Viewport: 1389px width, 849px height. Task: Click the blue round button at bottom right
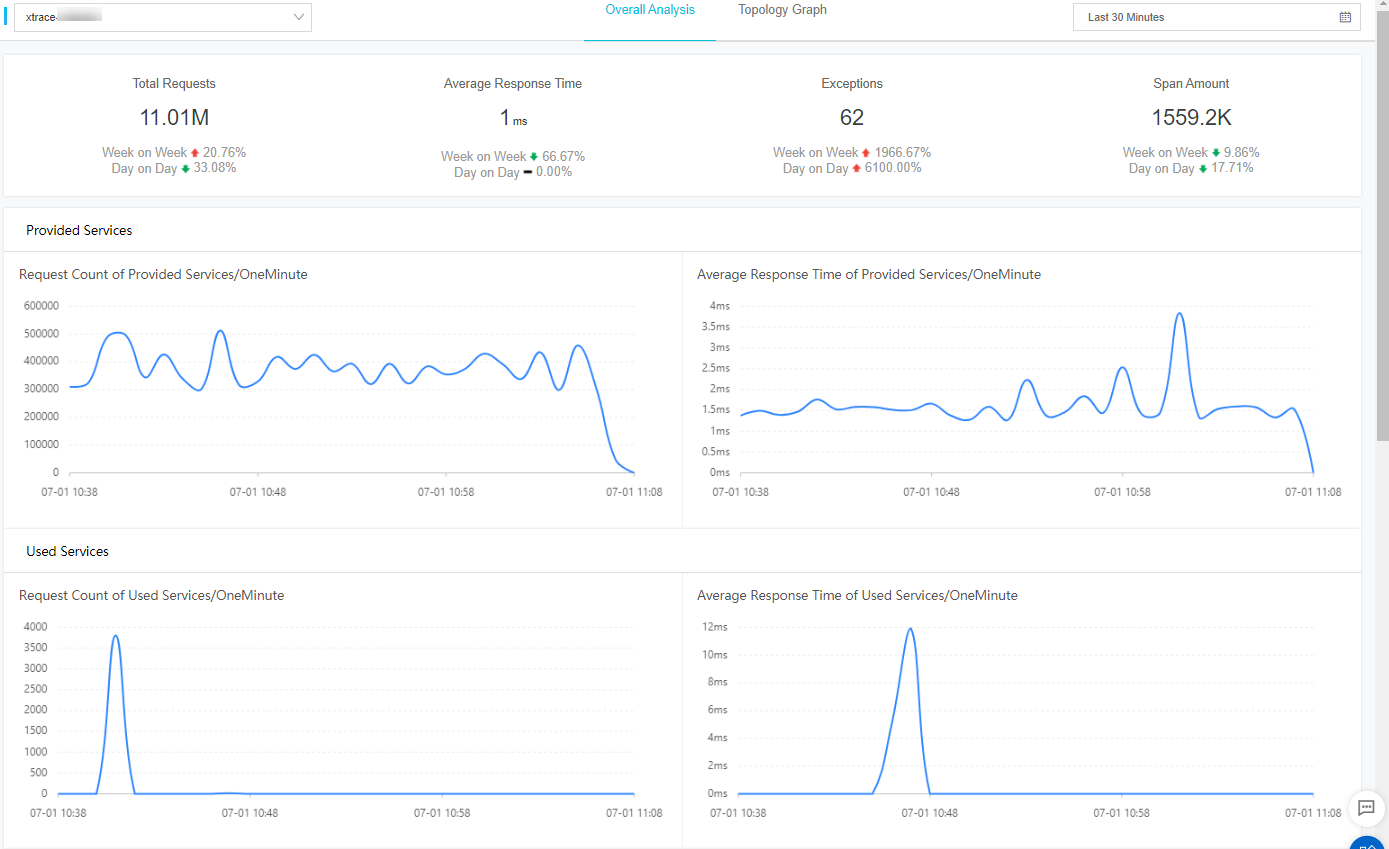pyautogui.click(x=1367, y=843)
